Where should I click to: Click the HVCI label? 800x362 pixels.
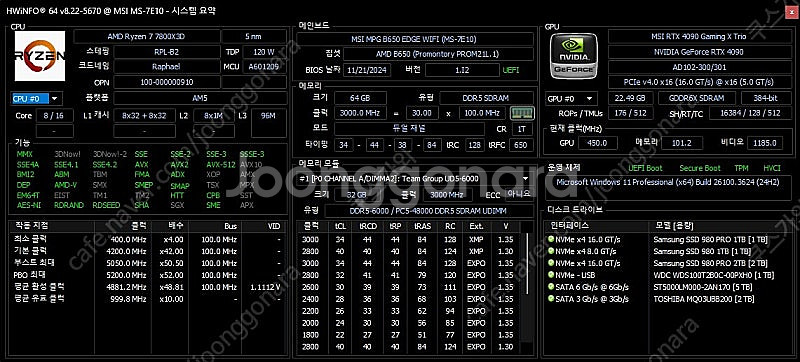tap(772, 168)
